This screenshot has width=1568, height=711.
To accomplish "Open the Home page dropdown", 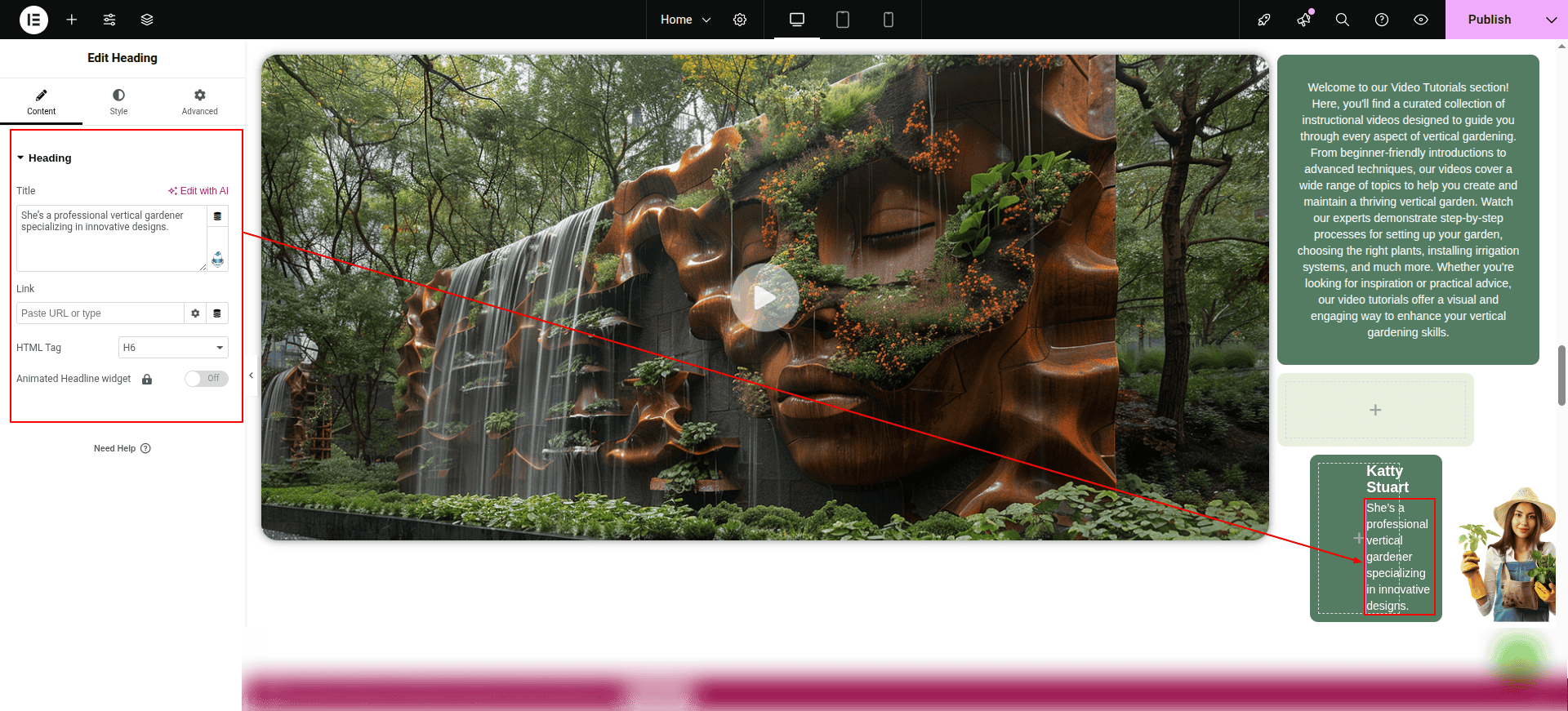I will (686, 20).
